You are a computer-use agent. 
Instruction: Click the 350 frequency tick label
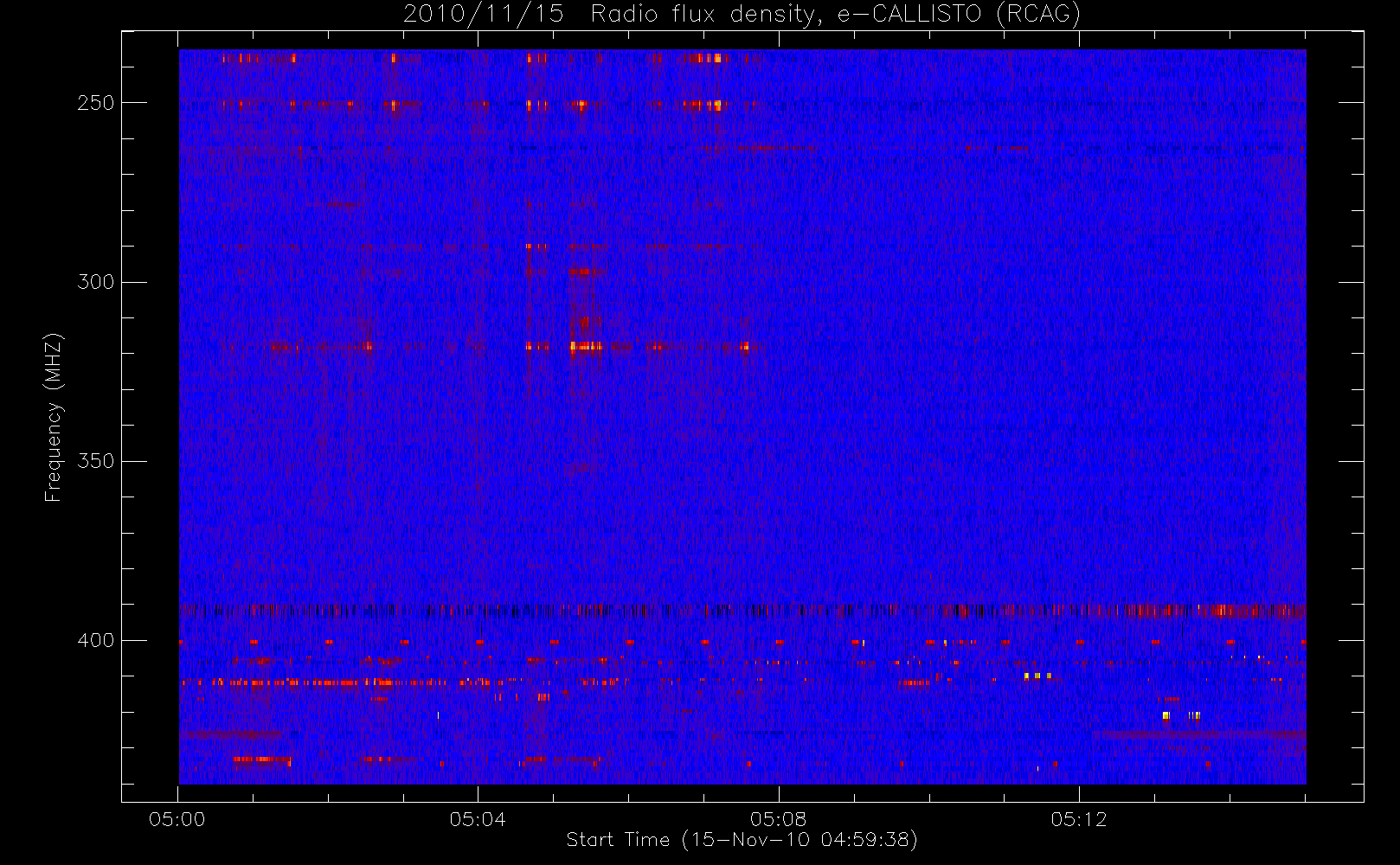point(96,461)
